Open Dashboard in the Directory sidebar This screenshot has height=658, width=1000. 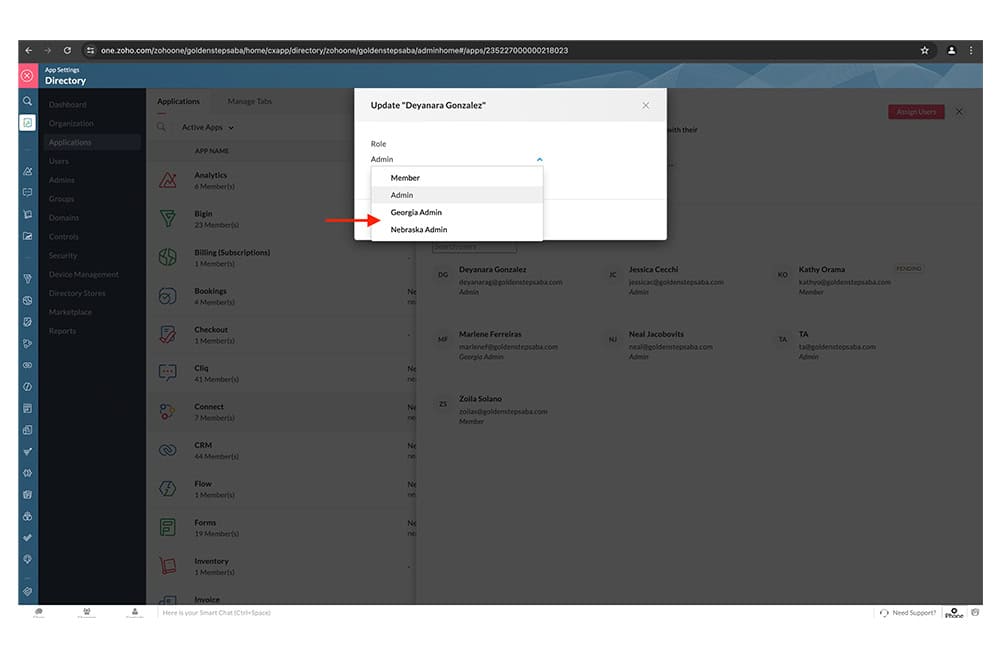coord(68,105)
